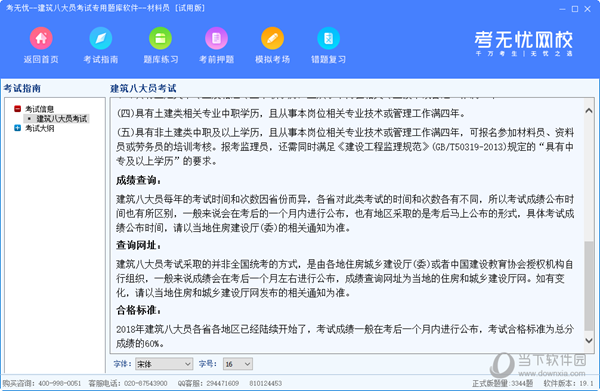Click the 客服电话 number in status bar
The height and width of the screenshot is (391, 600).
coord(145,383)
